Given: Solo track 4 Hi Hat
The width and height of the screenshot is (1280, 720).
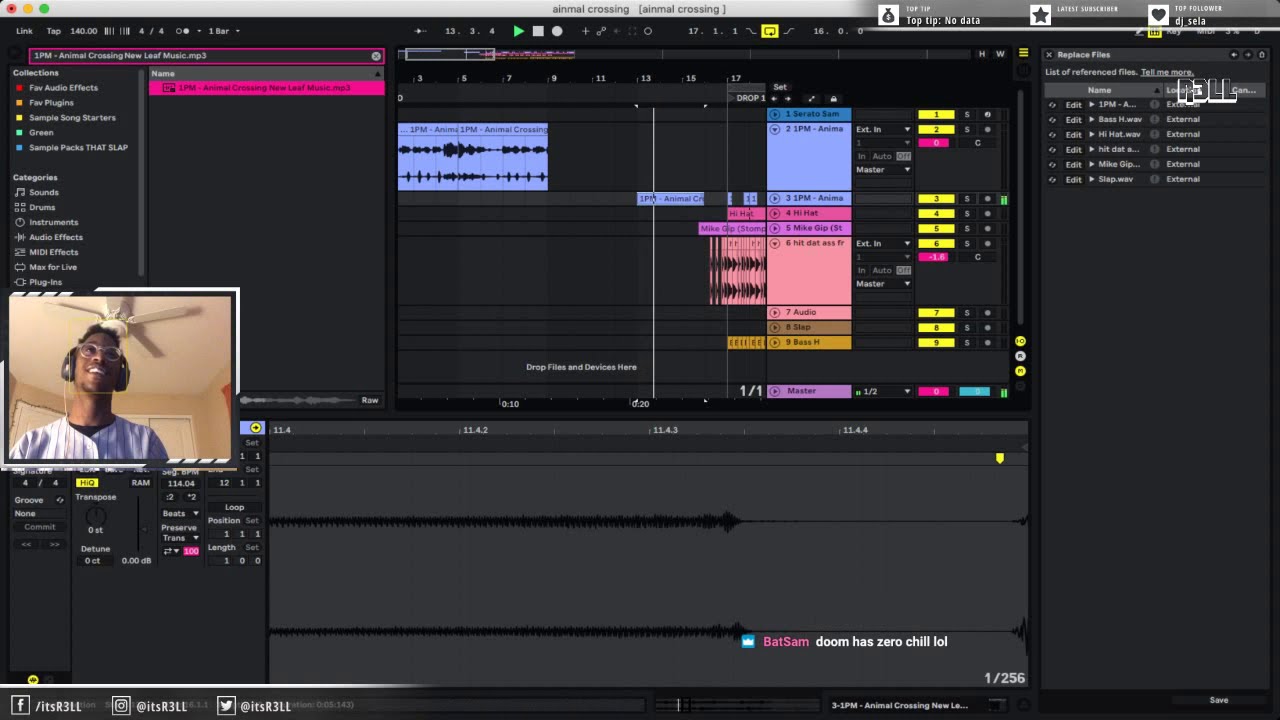Looking at the screenshot, I should coord(967,213).
